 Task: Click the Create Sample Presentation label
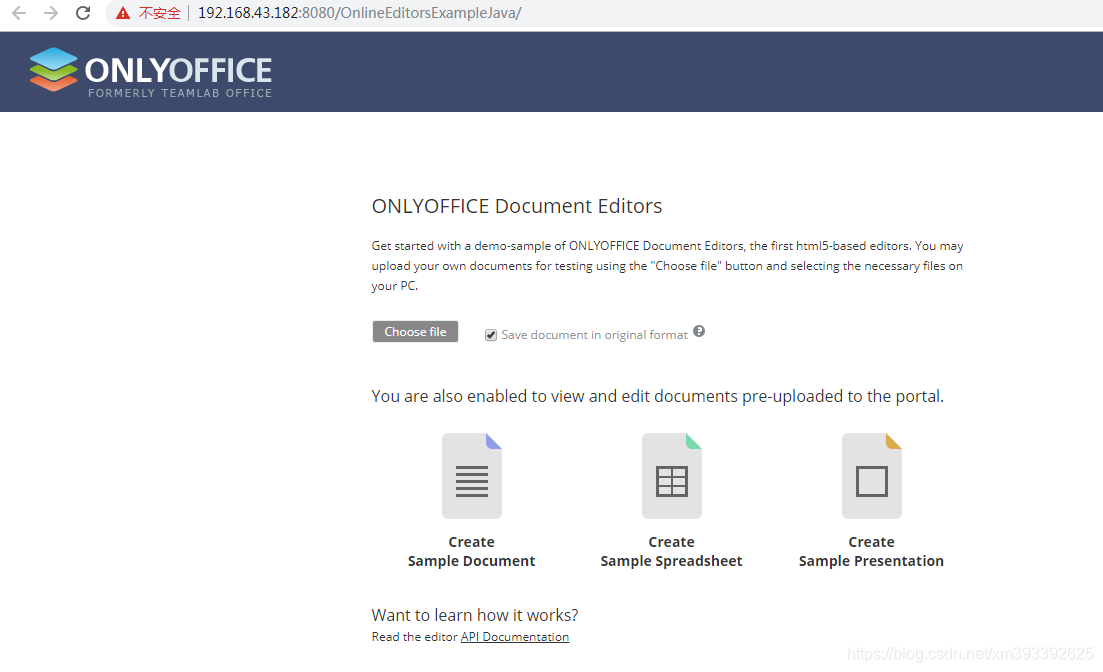tap(871, 552)
